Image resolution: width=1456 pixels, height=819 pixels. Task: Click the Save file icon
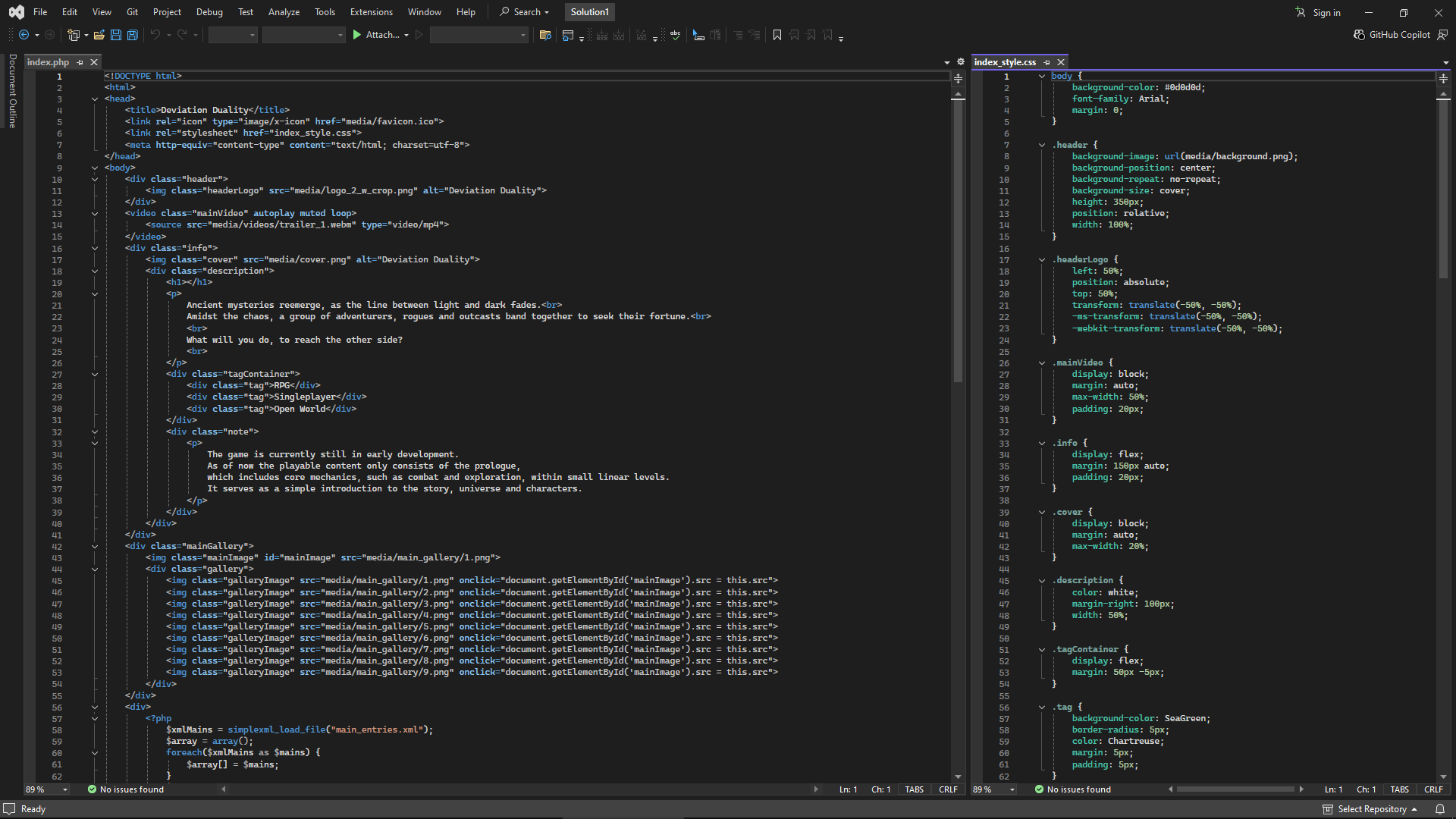116,35
